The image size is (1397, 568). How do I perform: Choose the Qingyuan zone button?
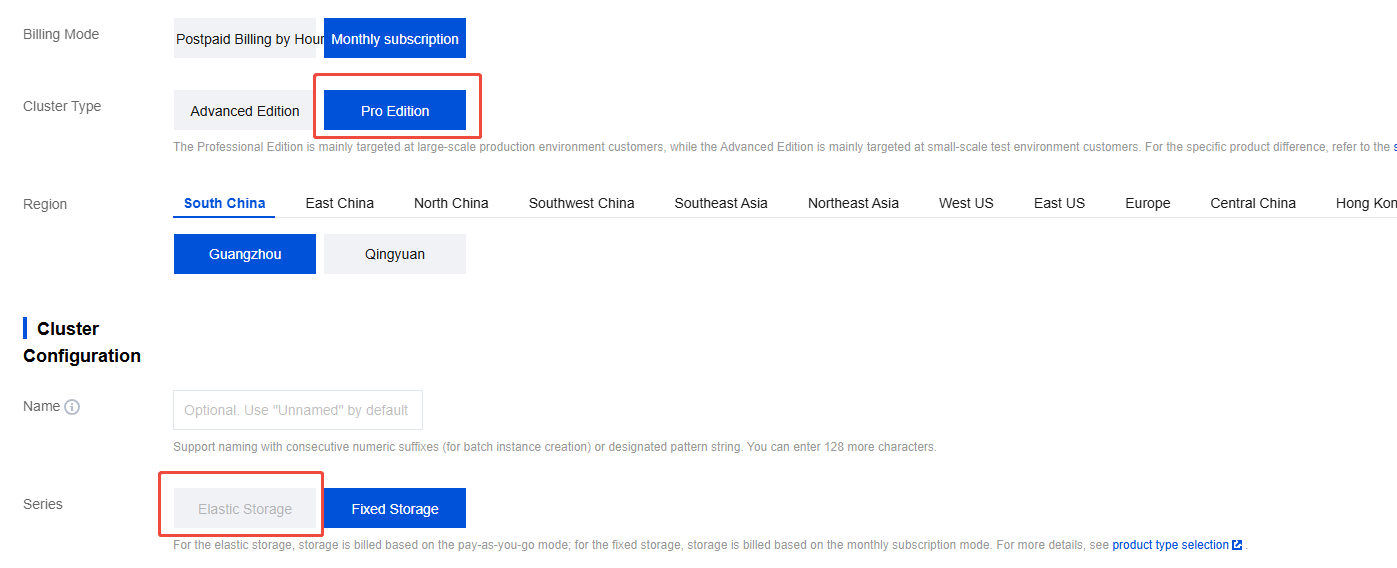click(395, 254)
